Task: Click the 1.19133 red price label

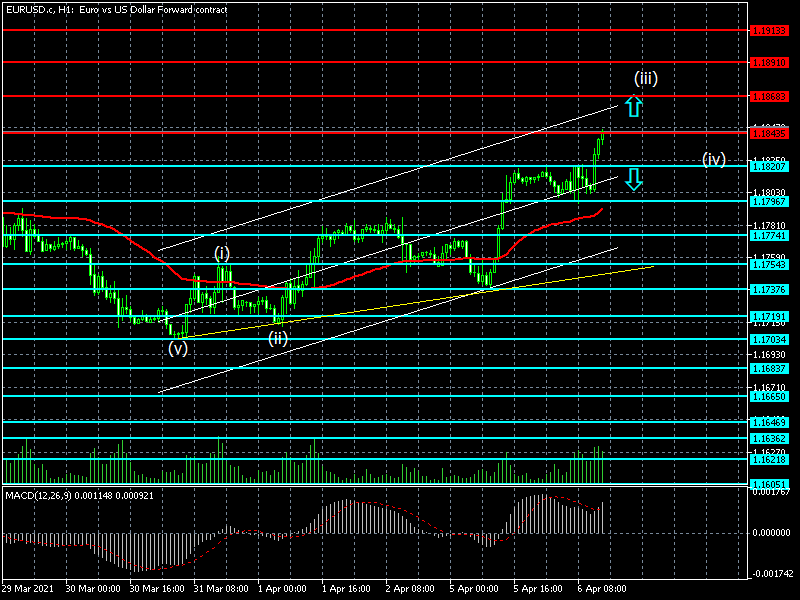Action: (769, 31)
